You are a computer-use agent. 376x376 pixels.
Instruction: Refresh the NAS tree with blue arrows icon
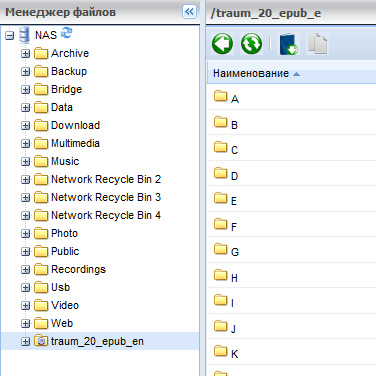click(66, 33)
